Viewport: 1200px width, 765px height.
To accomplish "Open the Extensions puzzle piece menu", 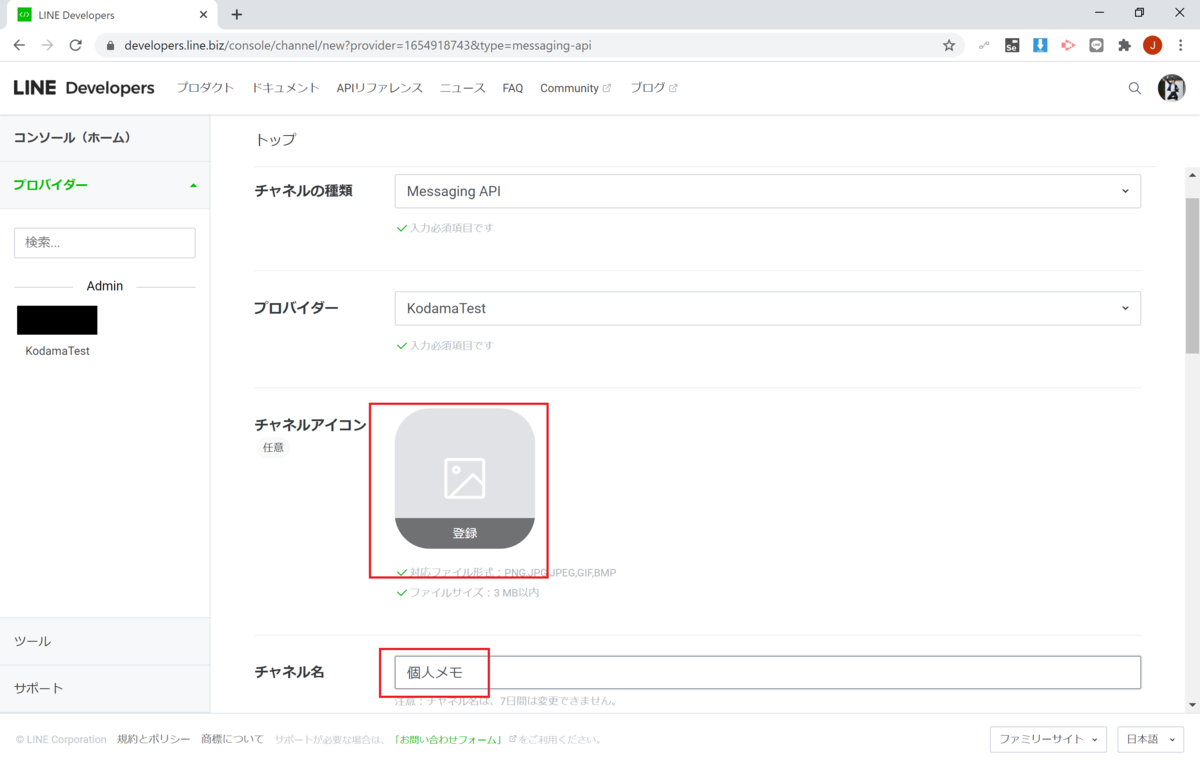I will click(1124, 45).
